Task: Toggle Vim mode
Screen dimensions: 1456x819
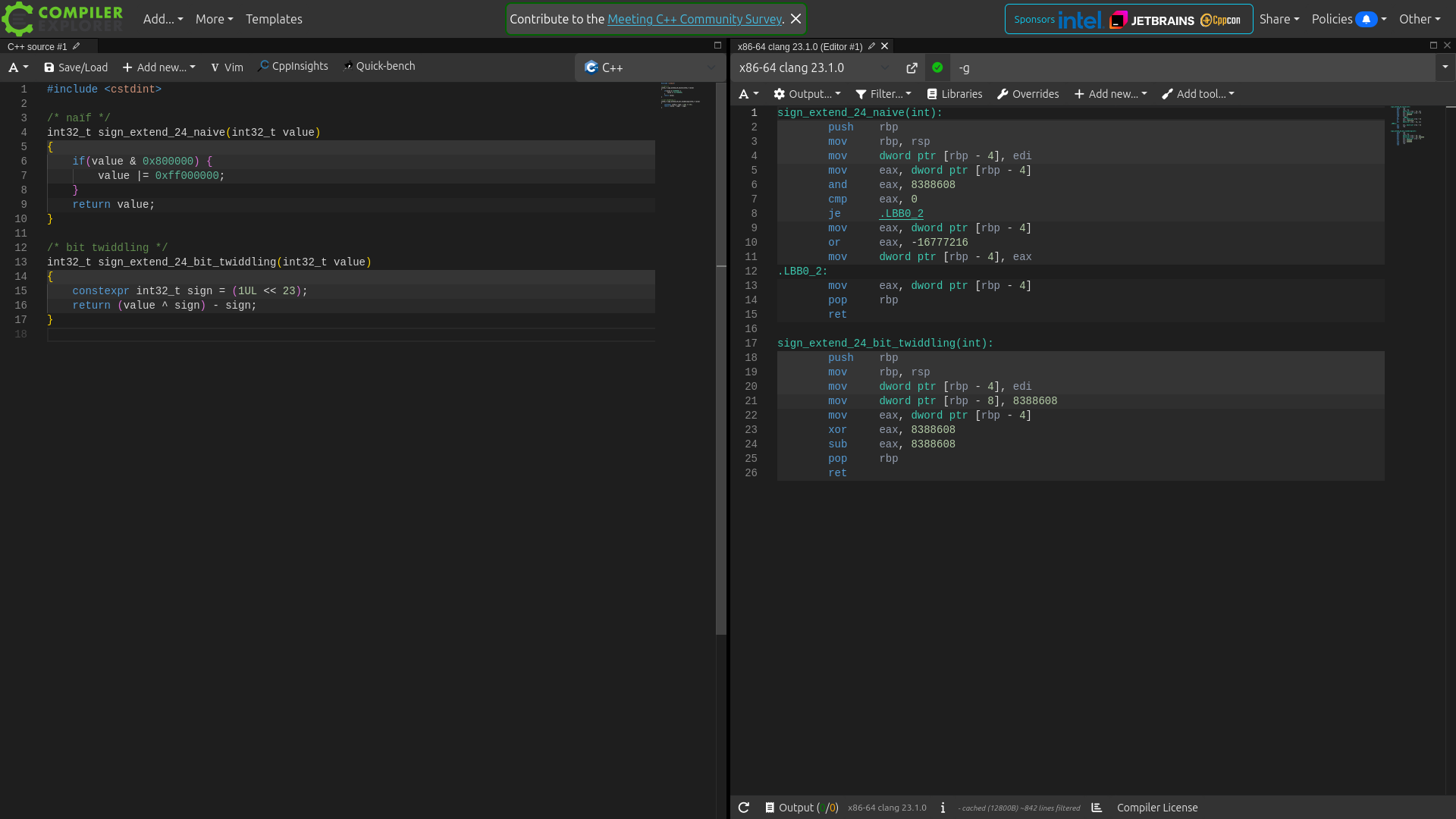Action: click(x=227, y=67)
